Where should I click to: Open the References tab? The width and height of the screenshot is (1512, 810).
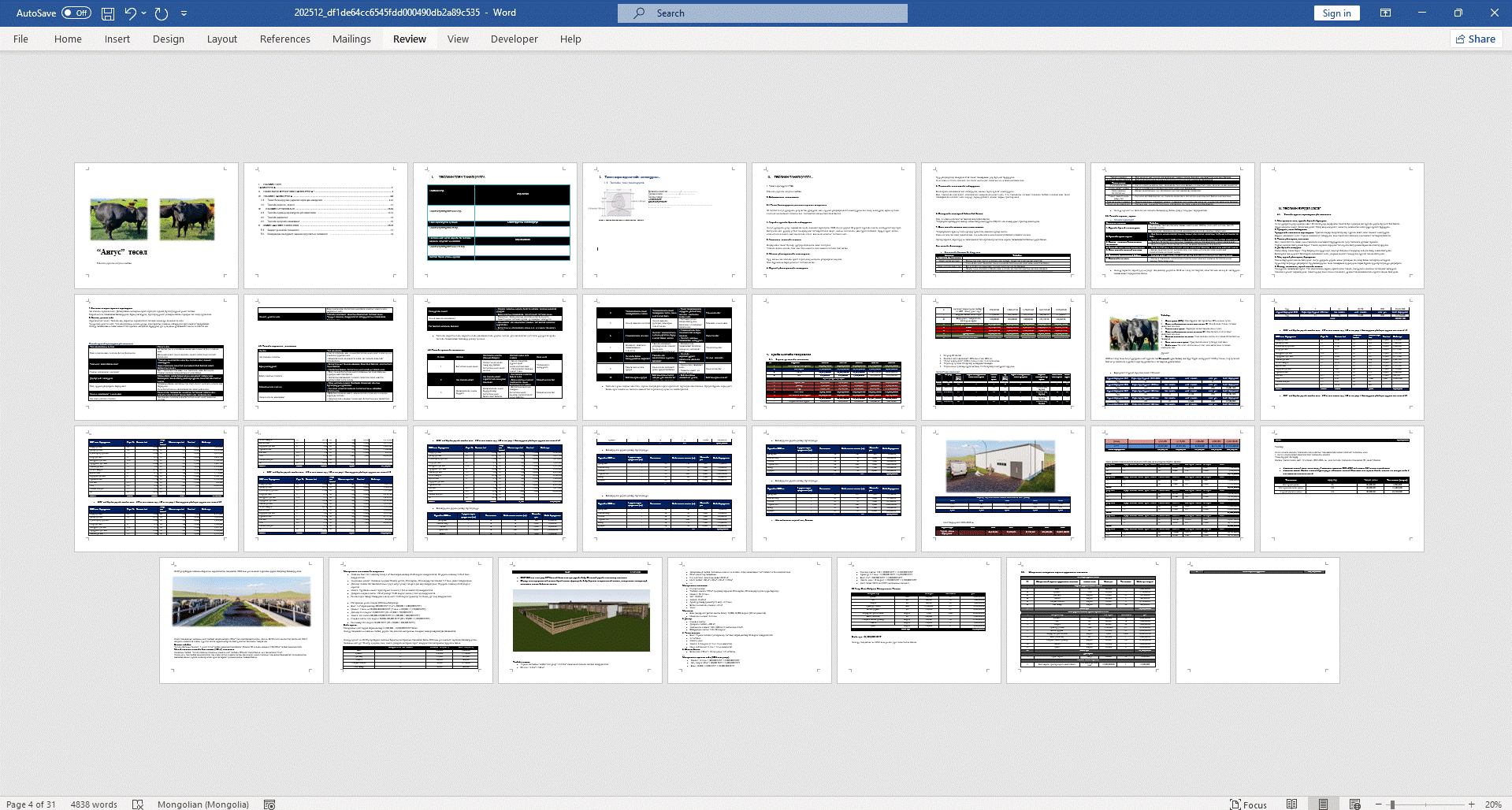point(284,39)
